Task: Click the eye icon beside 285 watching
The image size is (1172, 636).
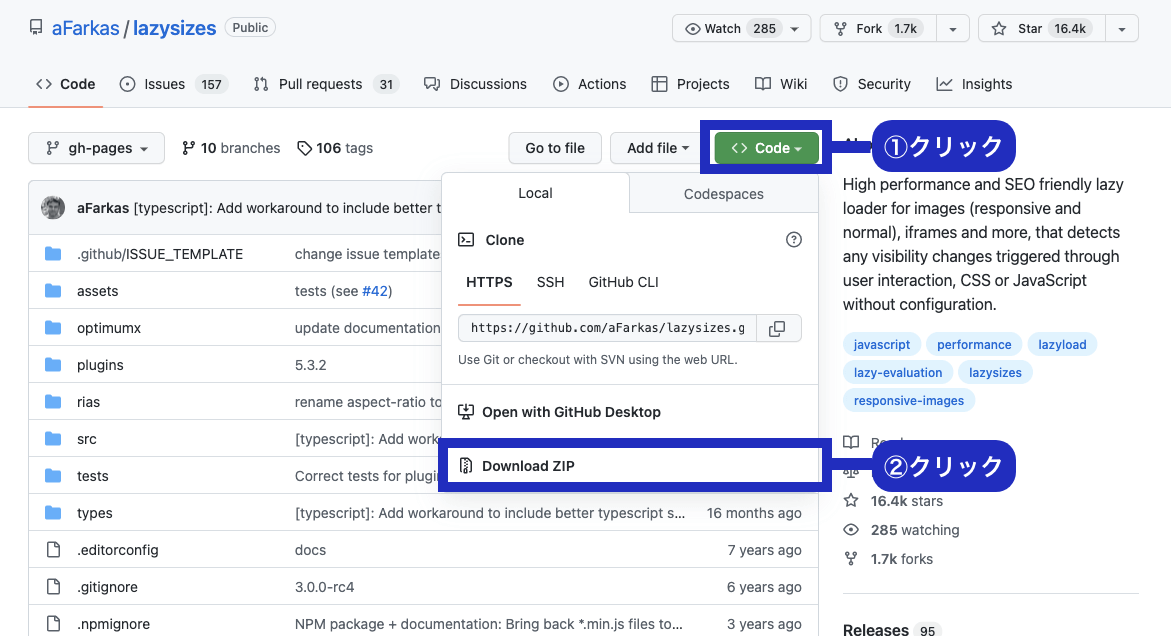Action: (x=851, y=530)
